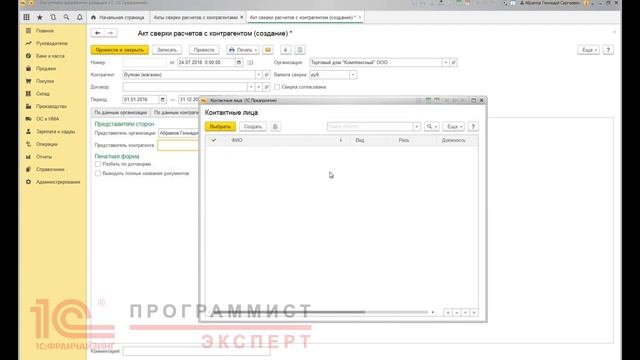Open the magnifier search options dropdown
The height and width of the screenshot is (360, 640).
pyautogui.click(x=432, y=127)
